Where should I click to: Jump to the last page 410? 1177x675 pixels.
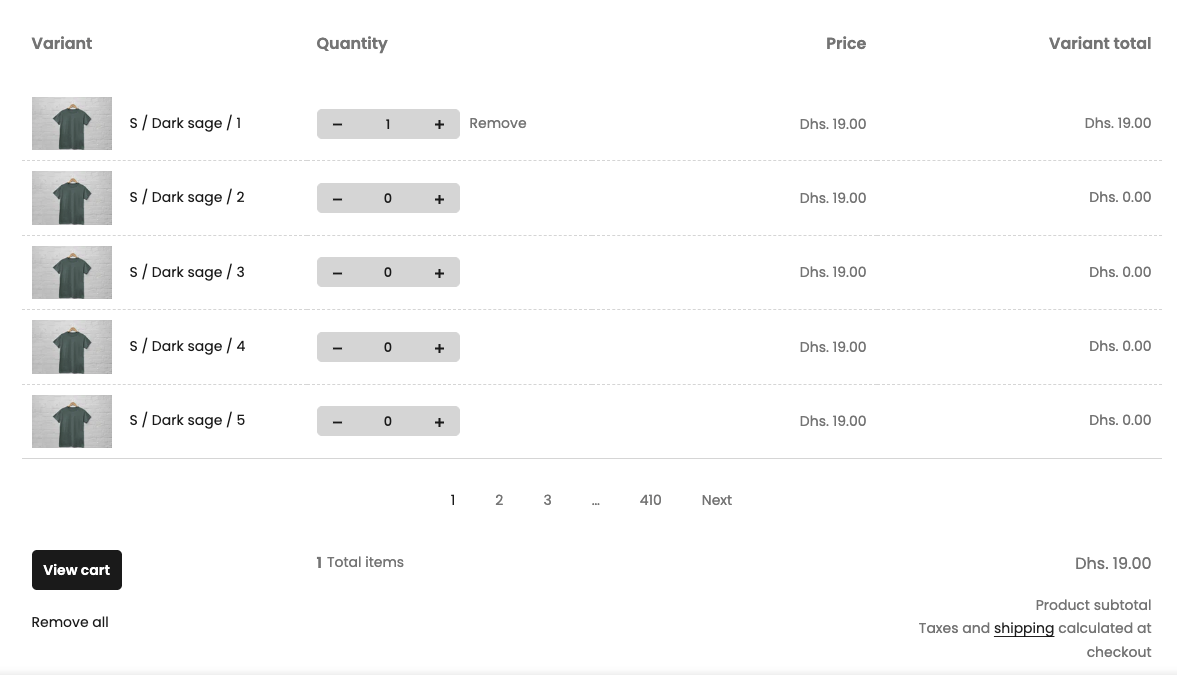[650, 500]
